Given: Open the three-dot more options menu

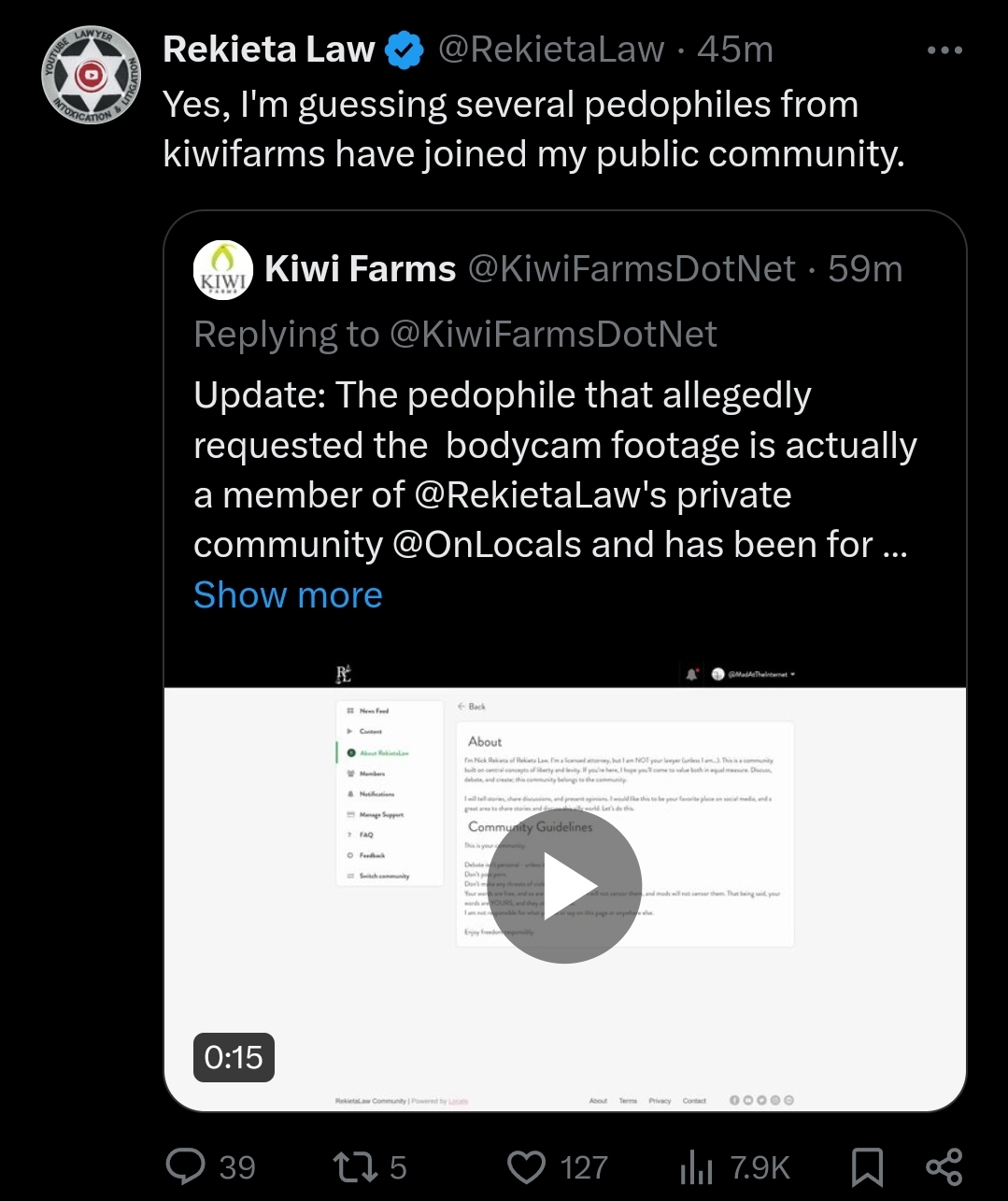Looking at the screenshot, I should [944, 50].
